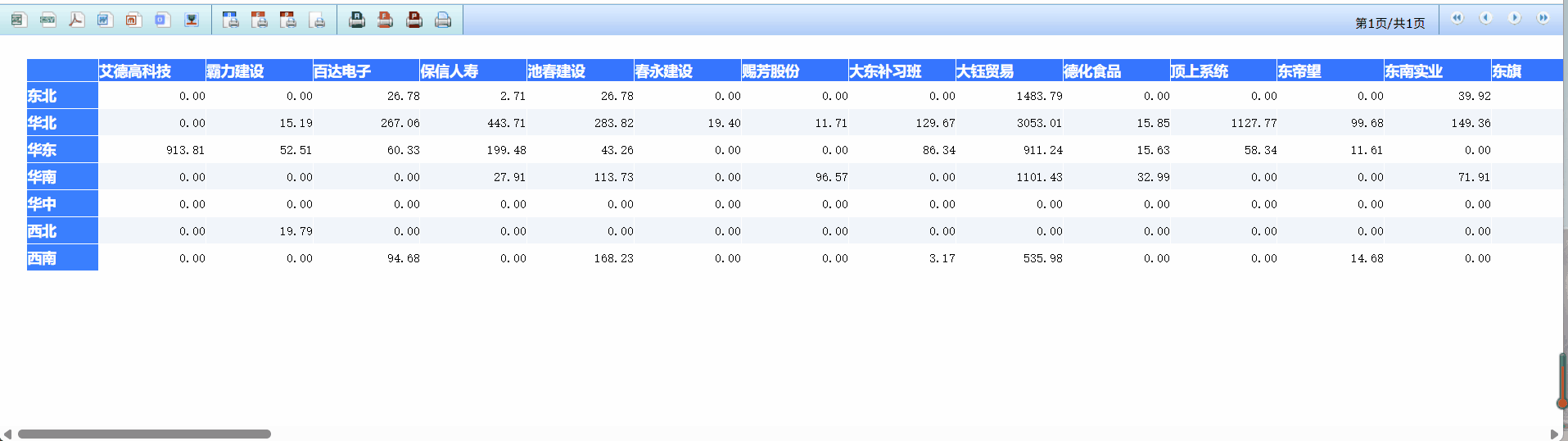The height and width of the screenshot is (441, 1568).
Task: Click the cell value 913.81
Action: tap(186, 150)
